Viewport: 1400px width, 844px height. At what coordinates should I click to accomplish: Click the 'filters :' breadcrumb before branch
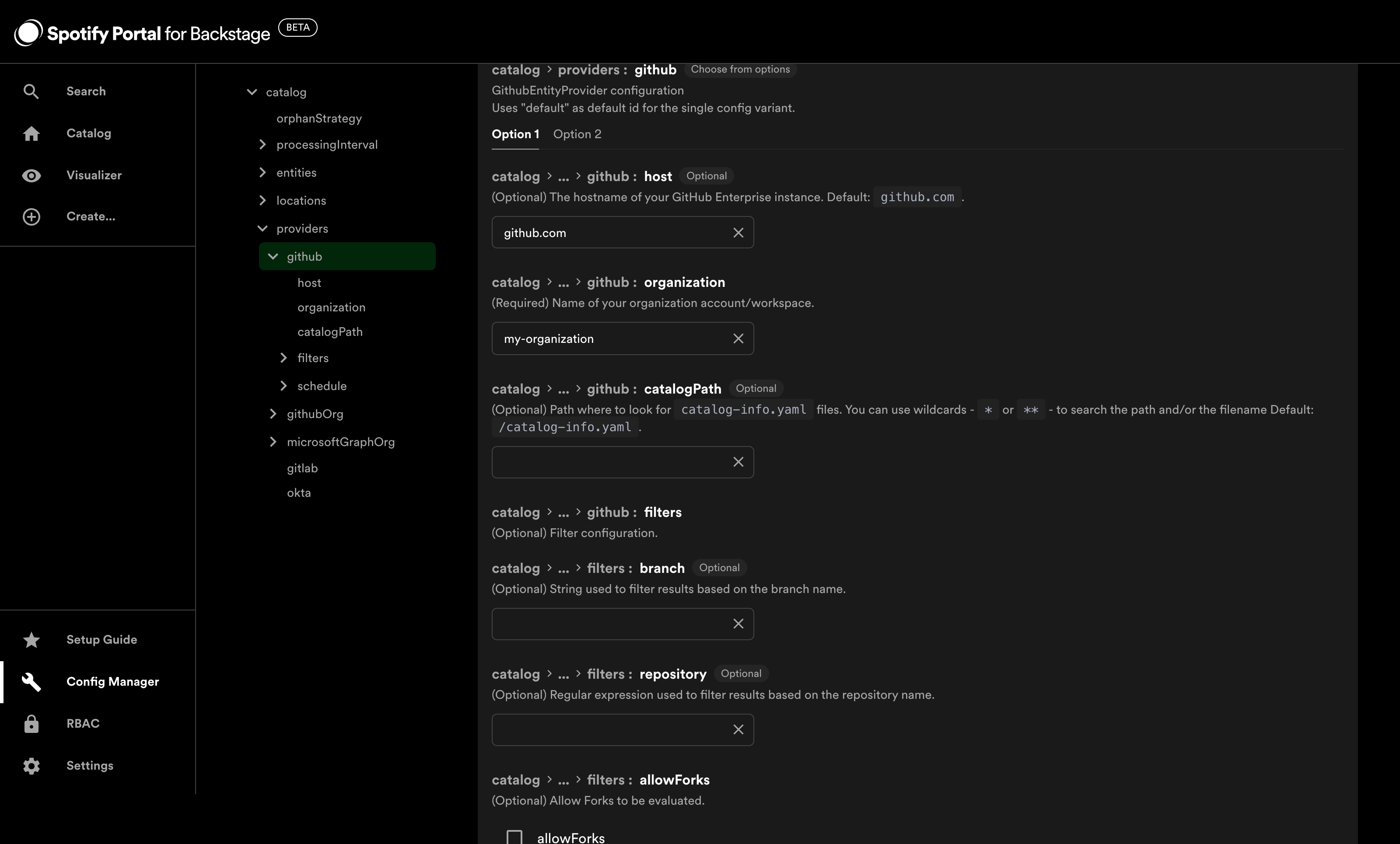[x=609, y=568]
